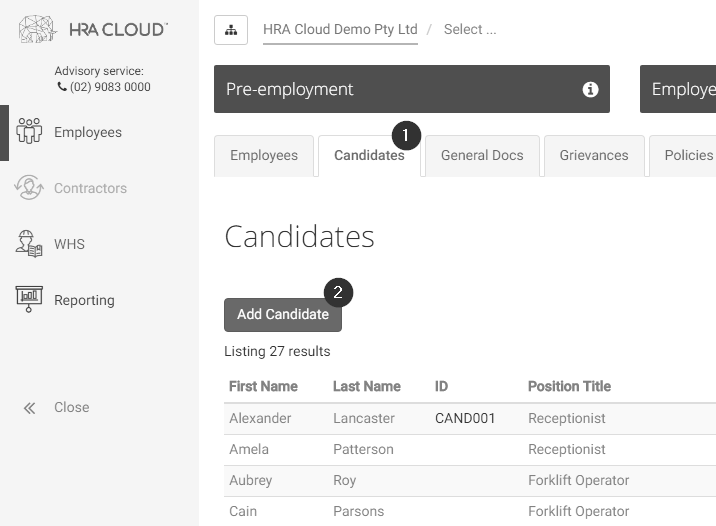Screen dimensions: 716x526
Task: Click the HRA Cloud elephant logo
Action: (37, 29)
